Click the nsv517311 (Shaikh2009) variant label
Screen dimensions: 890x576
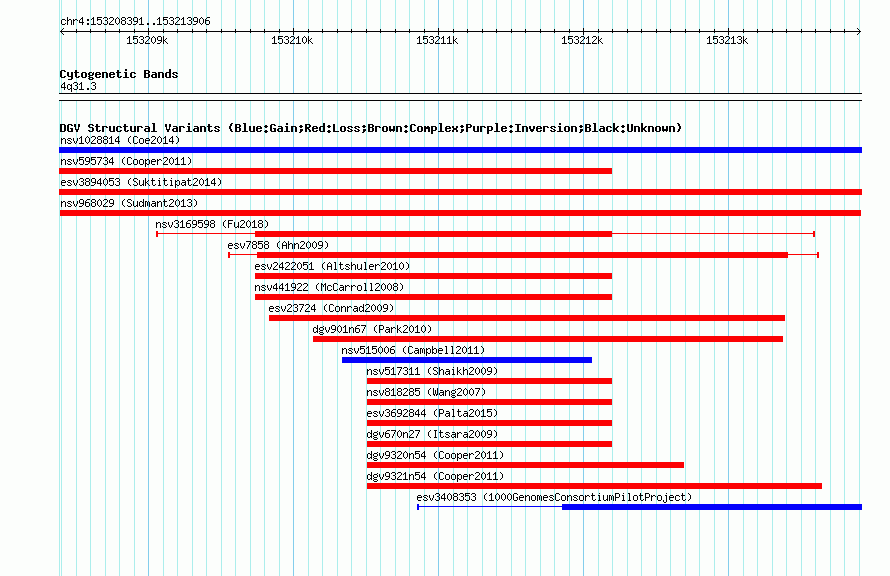click(x=432, y=371)
